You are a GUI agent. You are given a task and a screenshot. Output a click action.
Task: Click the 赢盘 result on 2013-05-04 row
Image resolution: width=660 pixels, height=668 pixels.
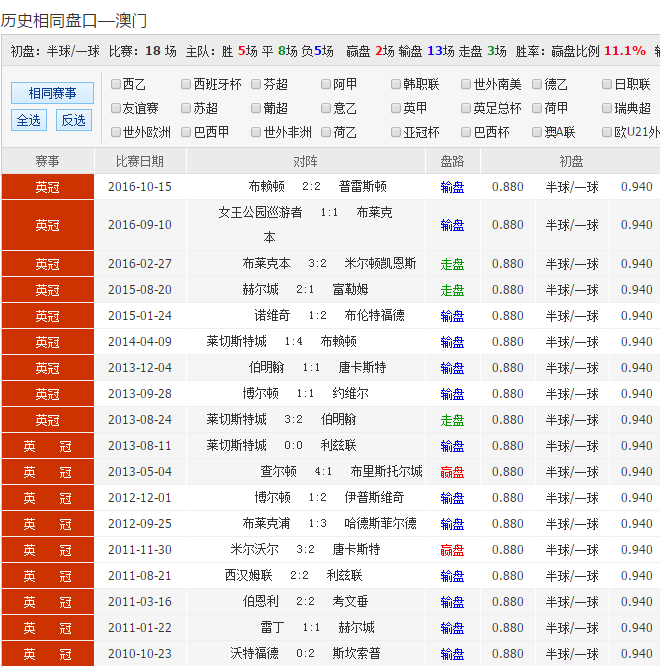(452, 472)
